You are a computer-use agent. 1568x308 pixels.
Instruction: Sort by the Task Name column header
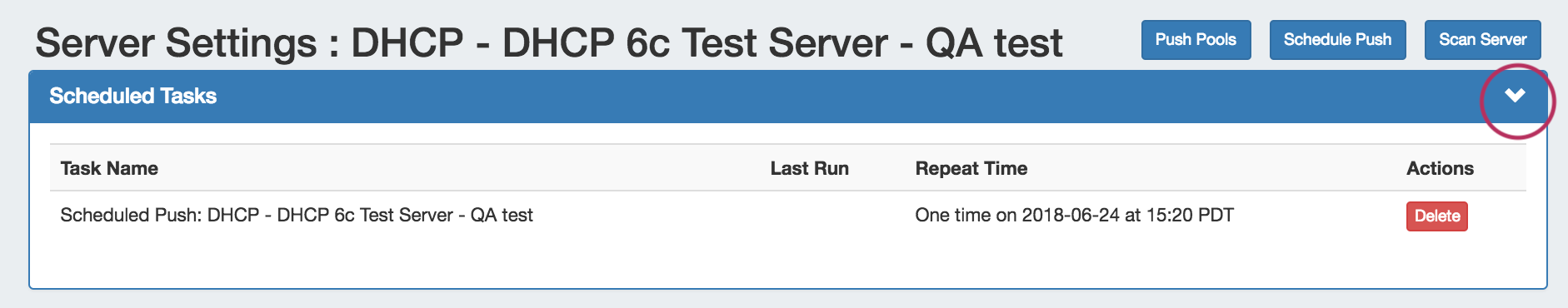109,168
